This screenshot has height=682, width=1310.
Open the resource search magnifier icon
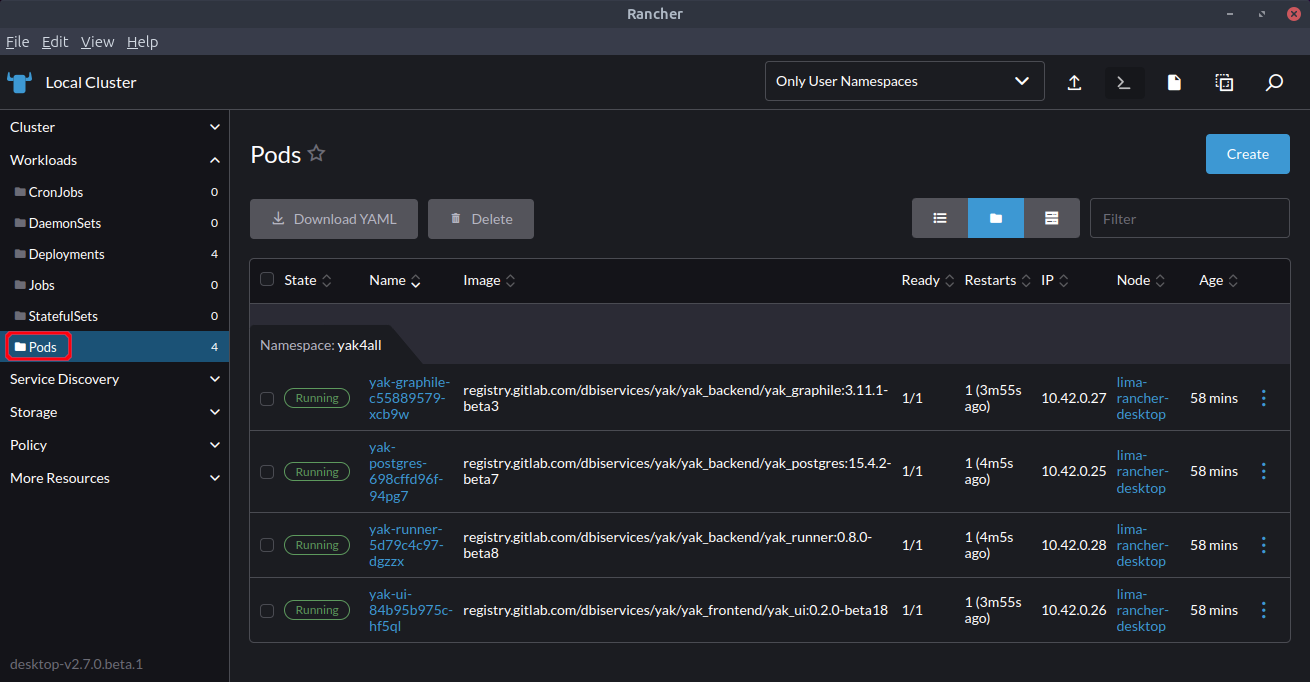(1274, 82)
